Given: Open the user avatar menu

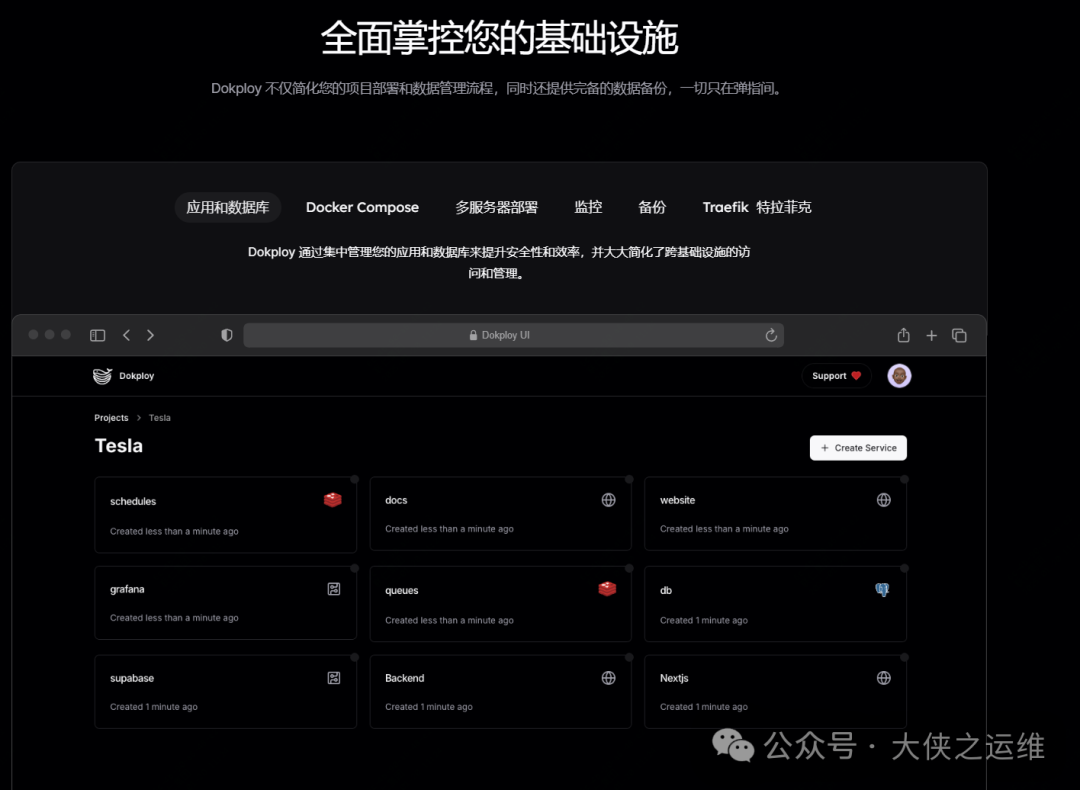Looking at the screenshot, I should click(x=899, y=376).
